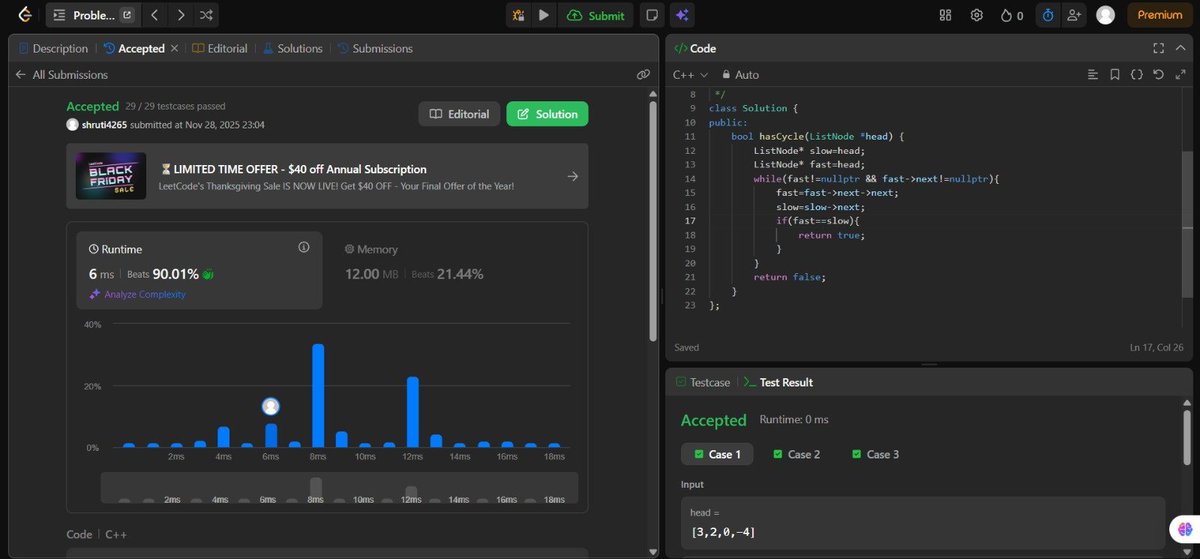Reset code with the undo arrow icon
The width and height of the screenshot is (1200, 559).
tap(1158, 74)
